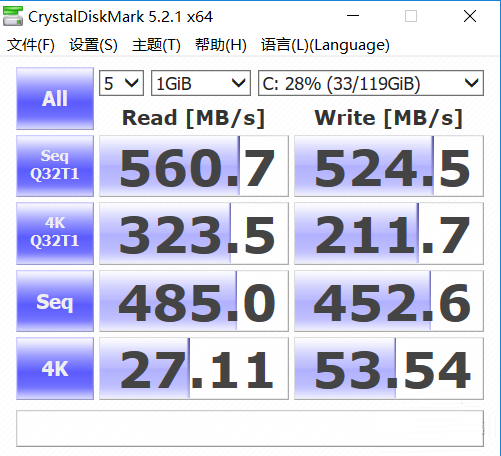Image resolution: width=501 pixels, height=456 pixels.
Task: Open the 设置(S) menu
Action: (93, 45)
